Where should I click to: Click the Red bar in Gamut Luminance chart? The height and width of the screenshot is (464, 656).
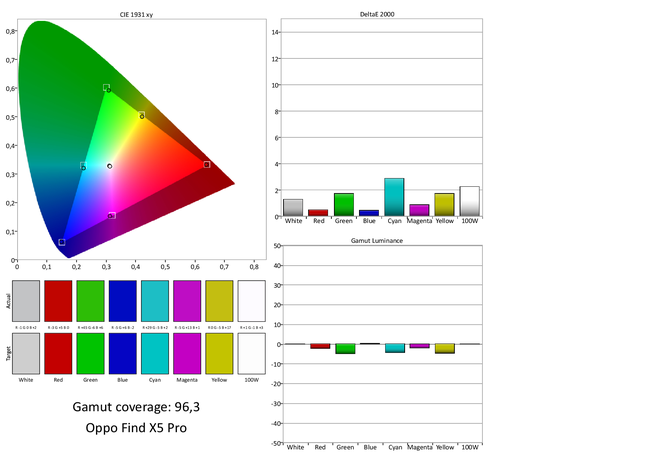coord(320,346)
